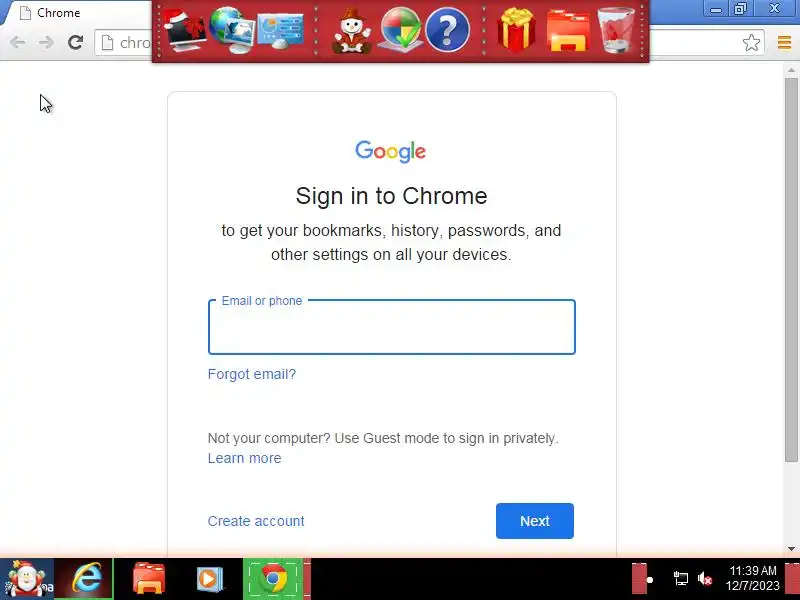Image resolution: width=800 pixels, height=600 pixels.
Task: Click the snowman icon in the dock
Action: point(352,31)
